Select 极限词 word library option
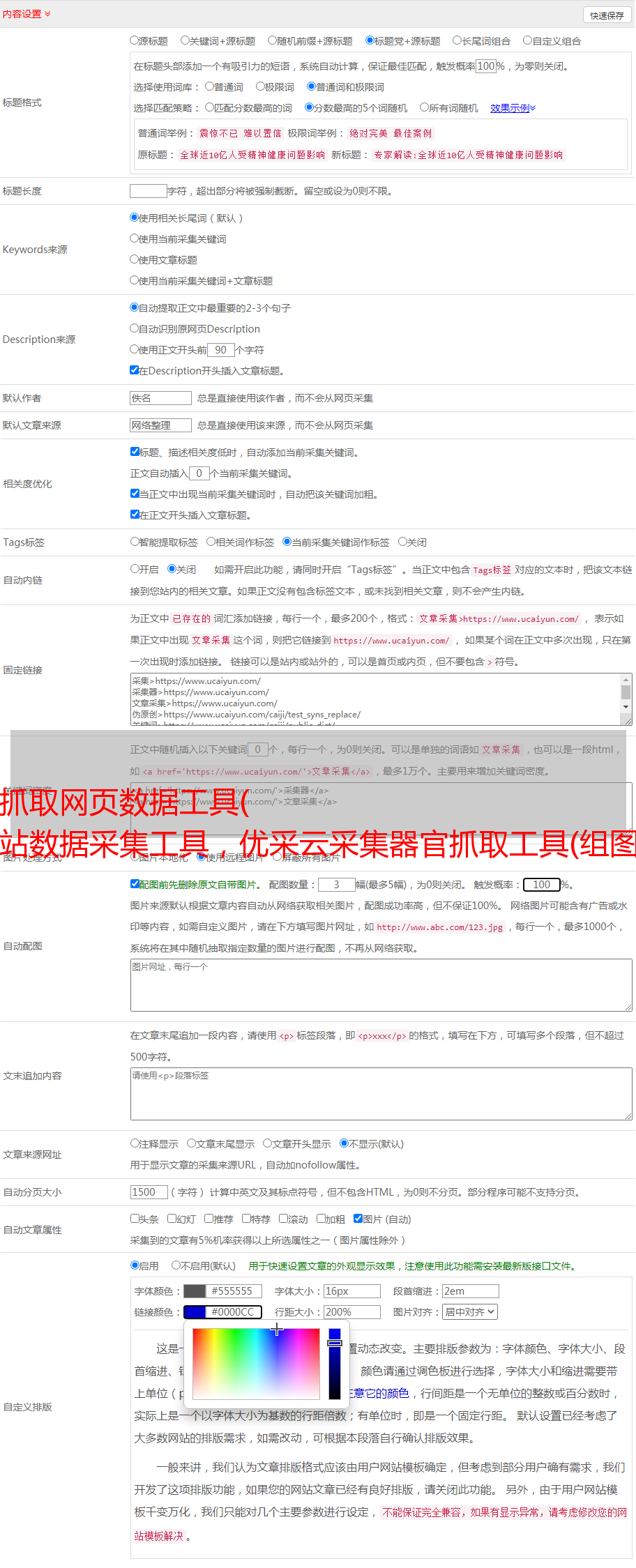Screen dimensions: 636x1568 (260, 86)
